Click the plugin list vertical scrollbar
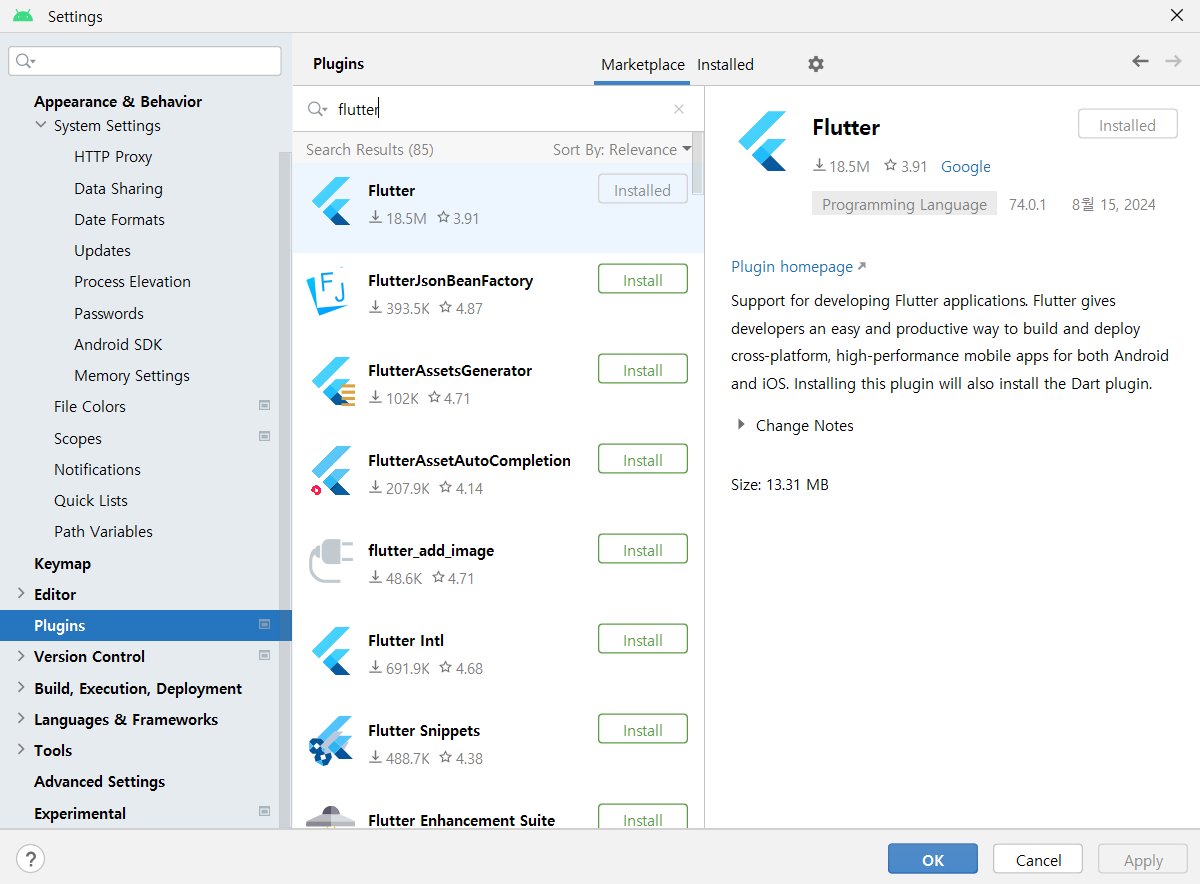Image resolution: width=1200 pixels, height=884 pixels. coord(697,165)
